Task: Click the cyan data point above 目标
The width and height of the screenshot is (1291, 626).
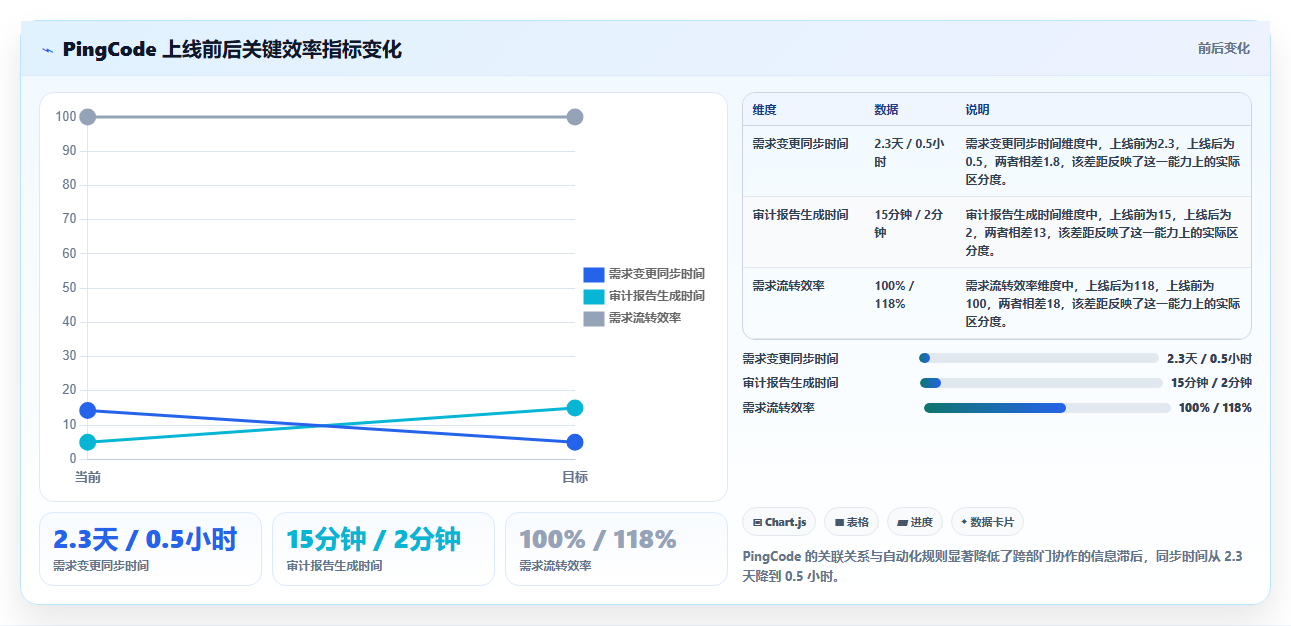Action: 575,407
